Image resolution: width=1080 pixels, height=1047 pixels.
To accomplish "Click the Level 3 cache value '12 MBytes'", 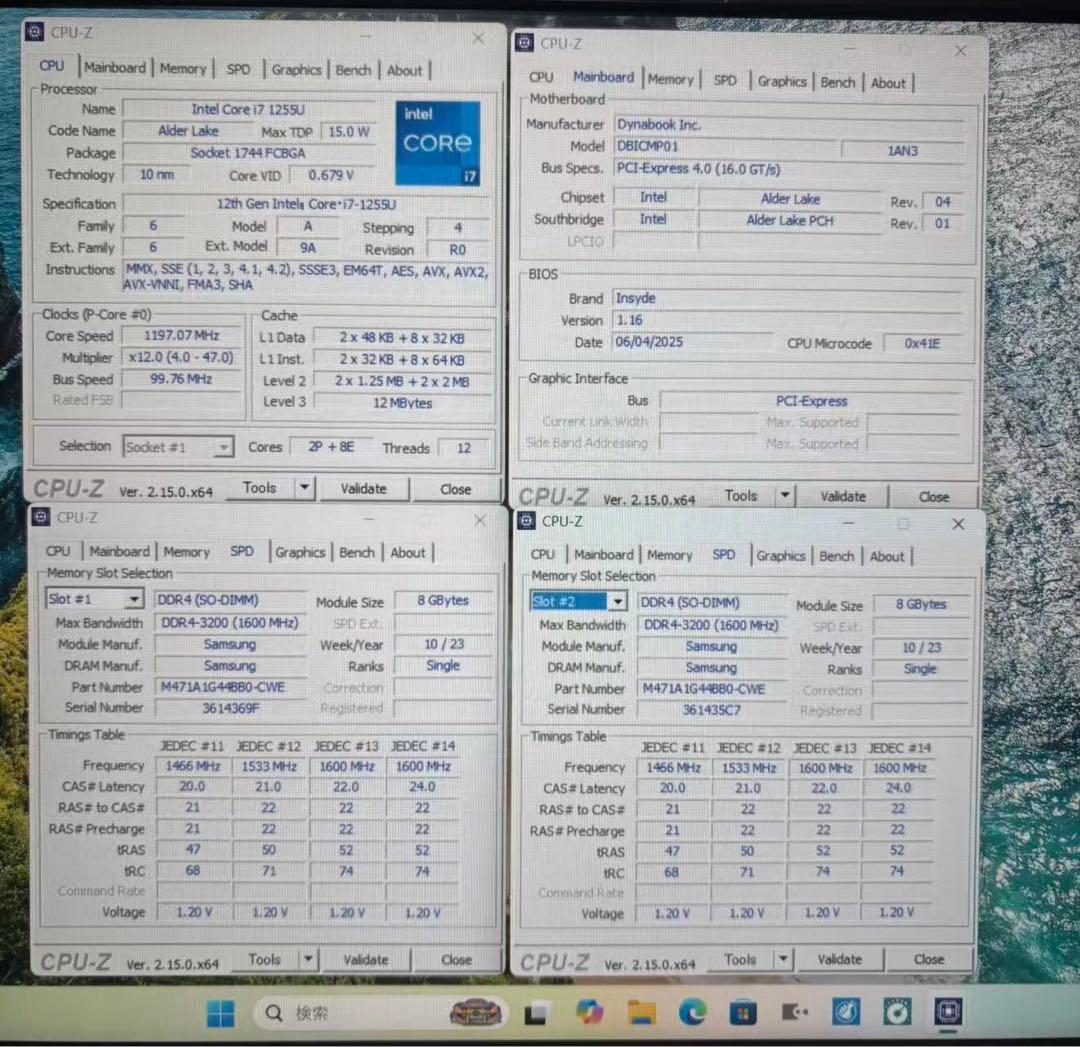I will pyautogui.click(x=402, y=403).
